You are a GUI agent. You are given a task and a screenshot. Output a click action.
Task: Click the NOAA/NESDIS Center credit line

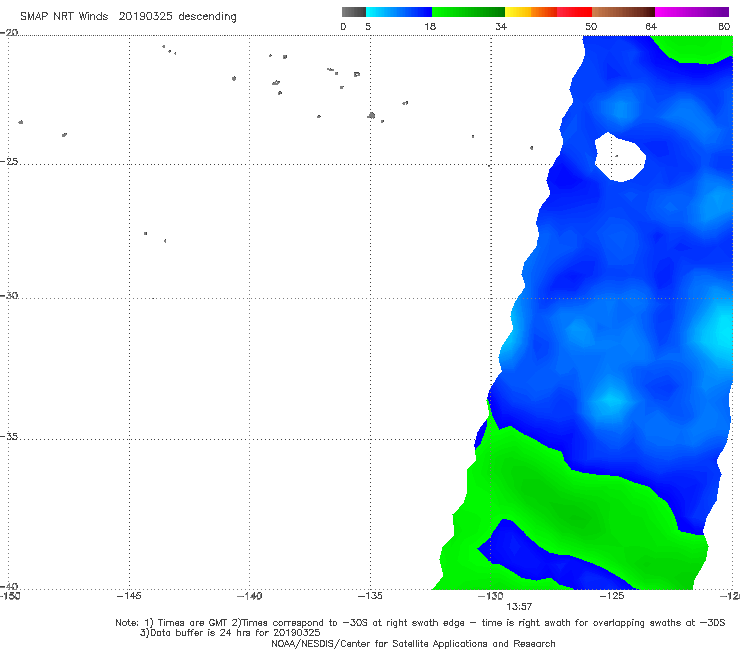(x=413, y=643)
